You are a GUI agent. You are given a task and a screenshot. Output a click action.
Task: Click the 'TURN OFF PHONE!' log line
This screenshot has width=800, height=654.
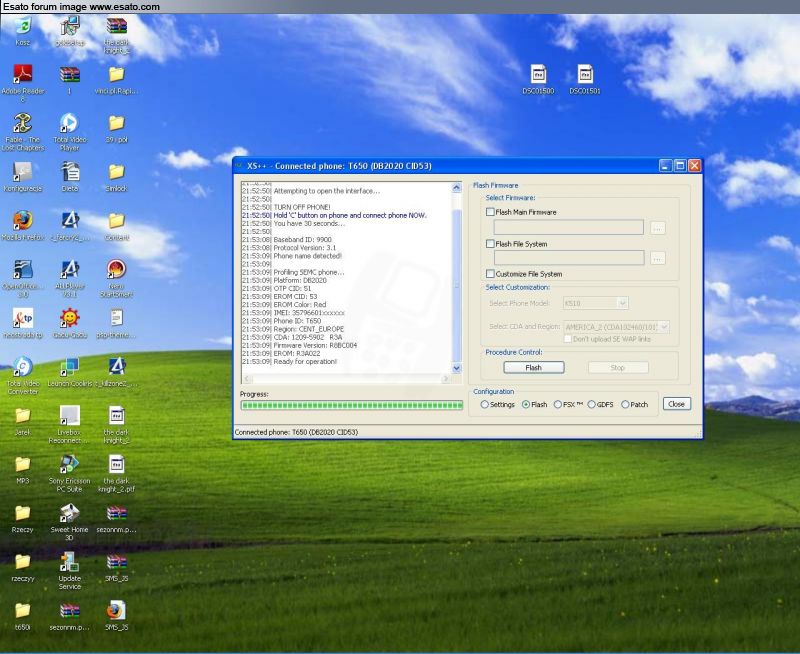click(302, 207)
